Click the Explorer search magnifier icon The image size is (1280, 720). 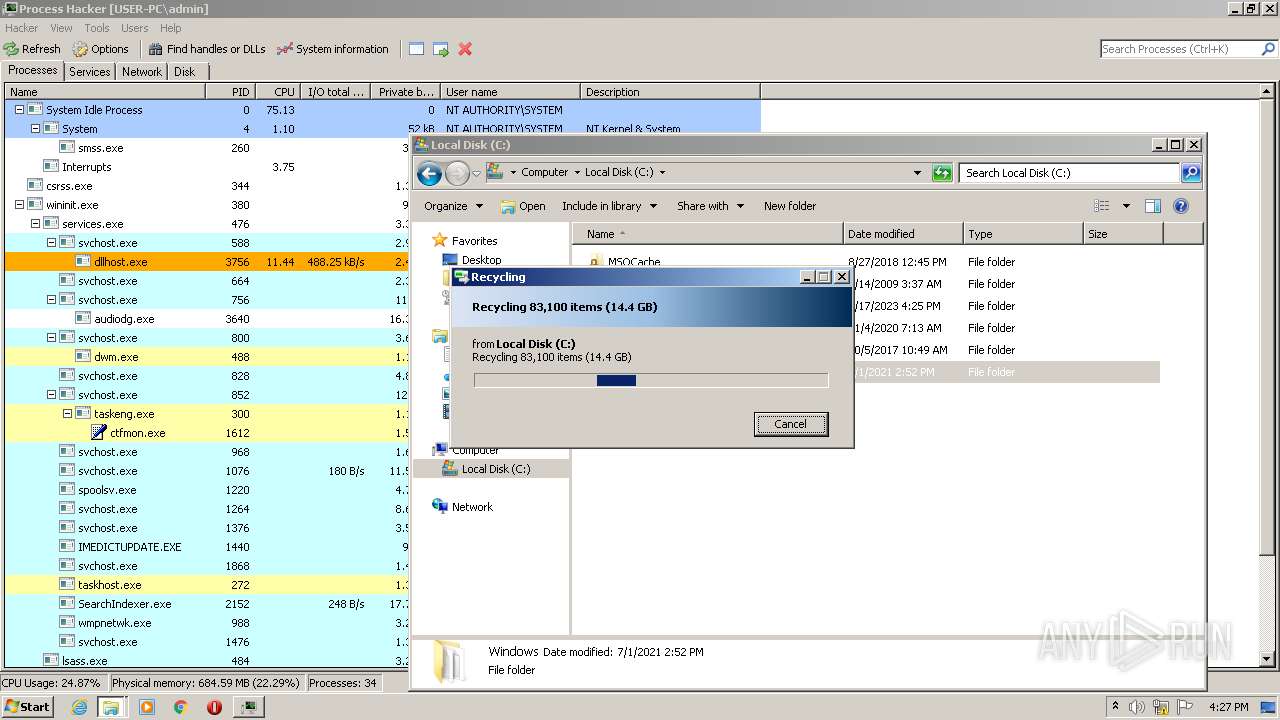tap(1190, 173)
